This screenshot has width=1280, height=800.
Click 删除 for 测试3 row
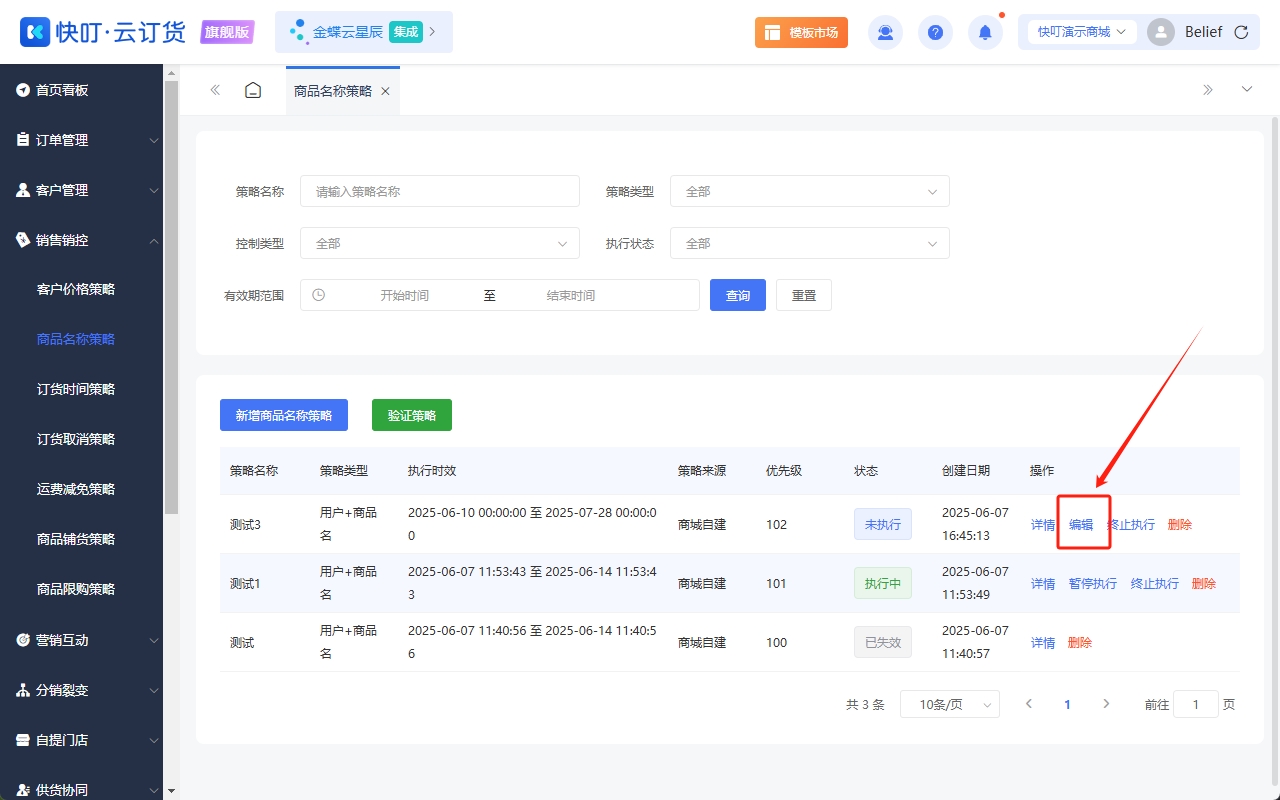[x=1180, y=524]
